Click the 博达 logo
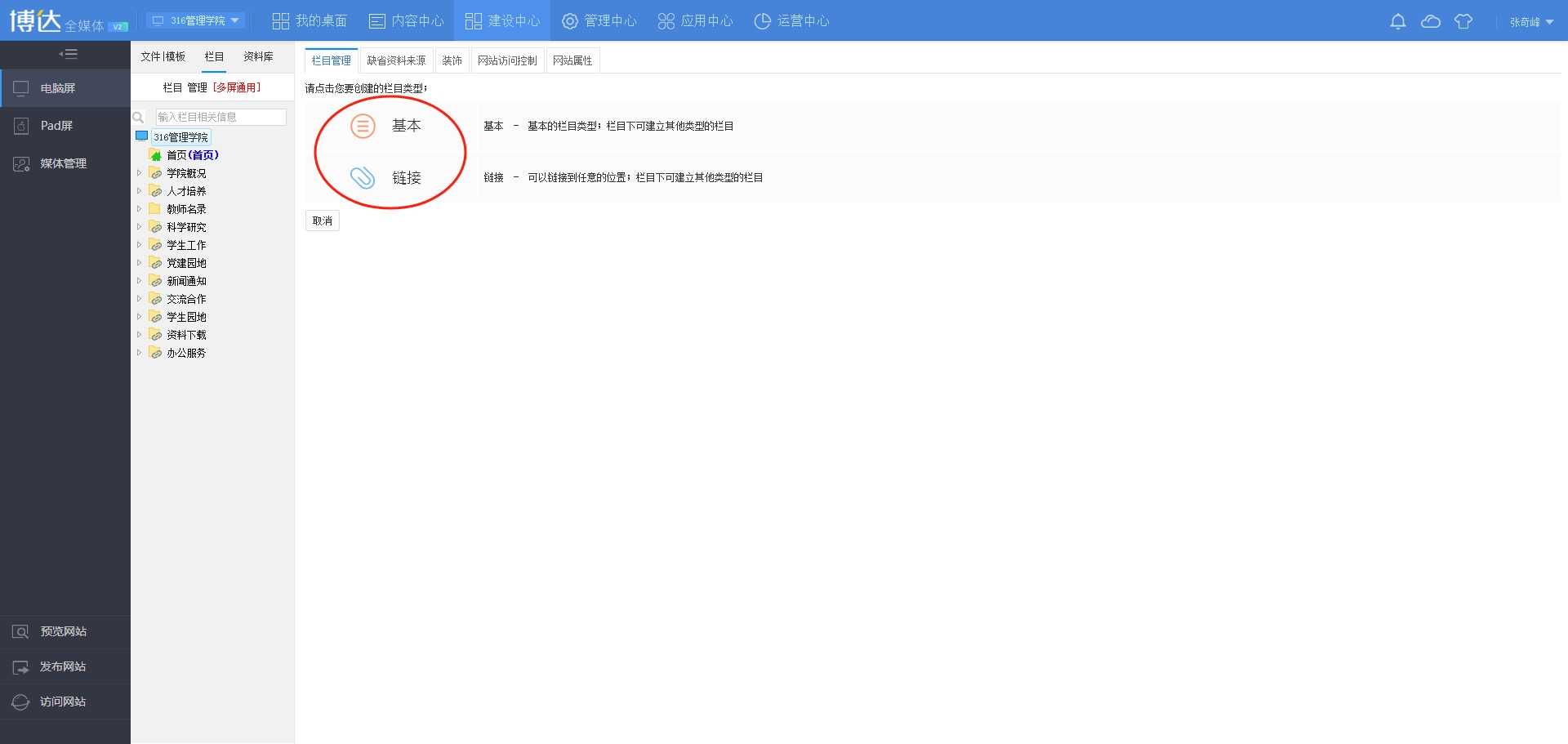 click(35, 20)
